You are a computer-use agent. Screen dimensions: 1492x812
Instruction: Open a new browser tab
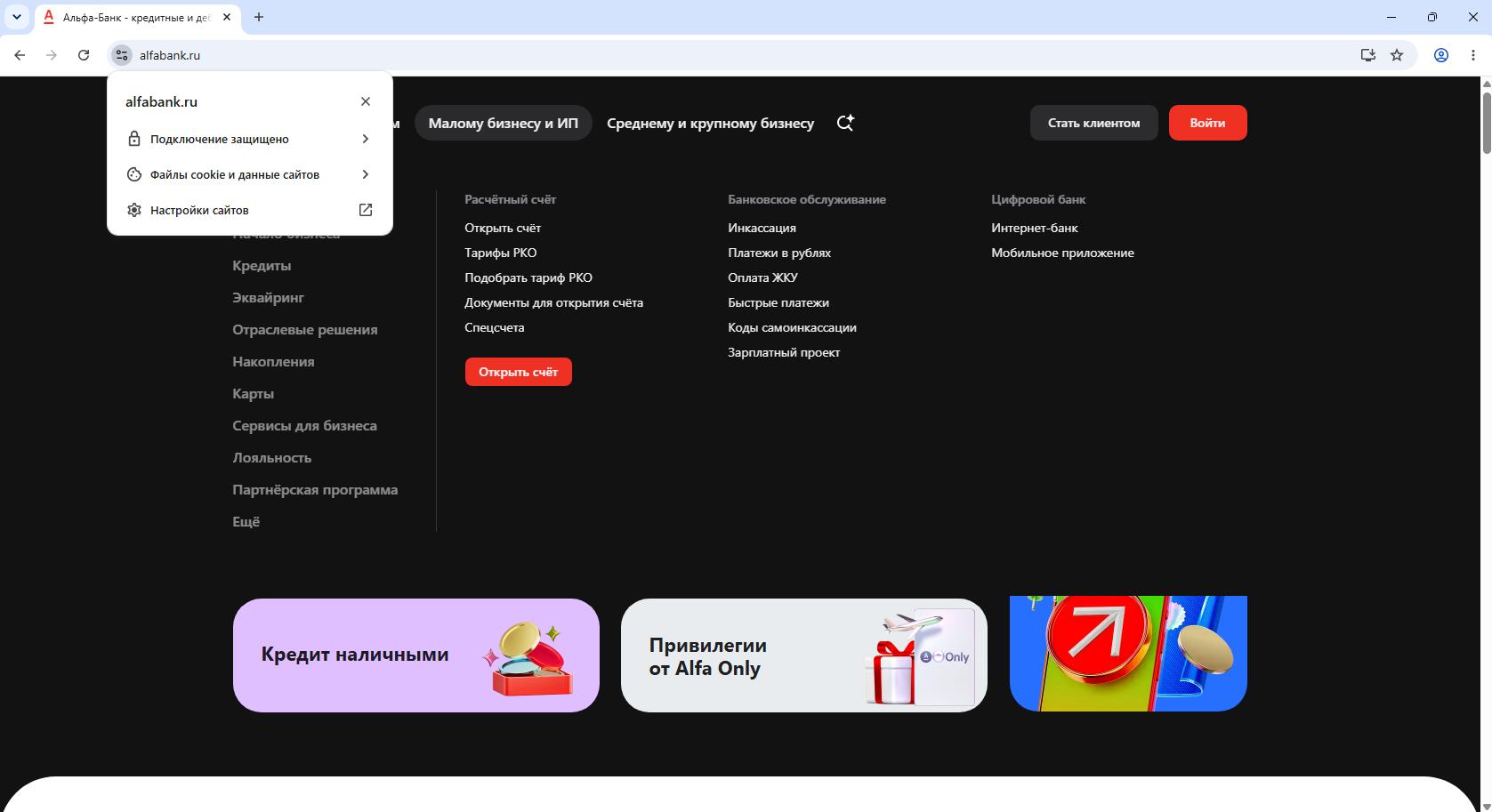pyautogui.click(x=259, y=17)
